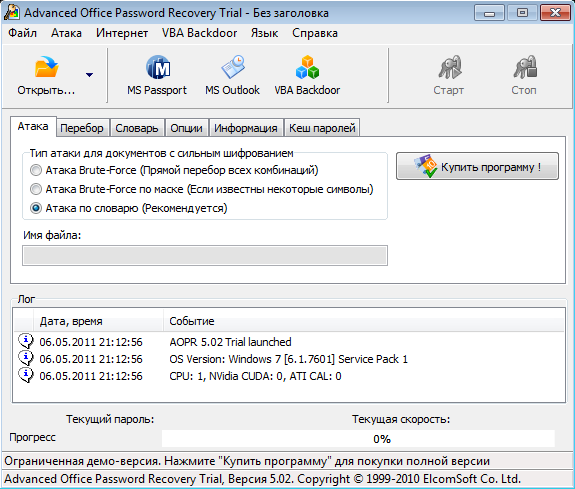The width and height of the screenshot is (575, 489).
Task: Open the Справка menu
Action: 315,33
